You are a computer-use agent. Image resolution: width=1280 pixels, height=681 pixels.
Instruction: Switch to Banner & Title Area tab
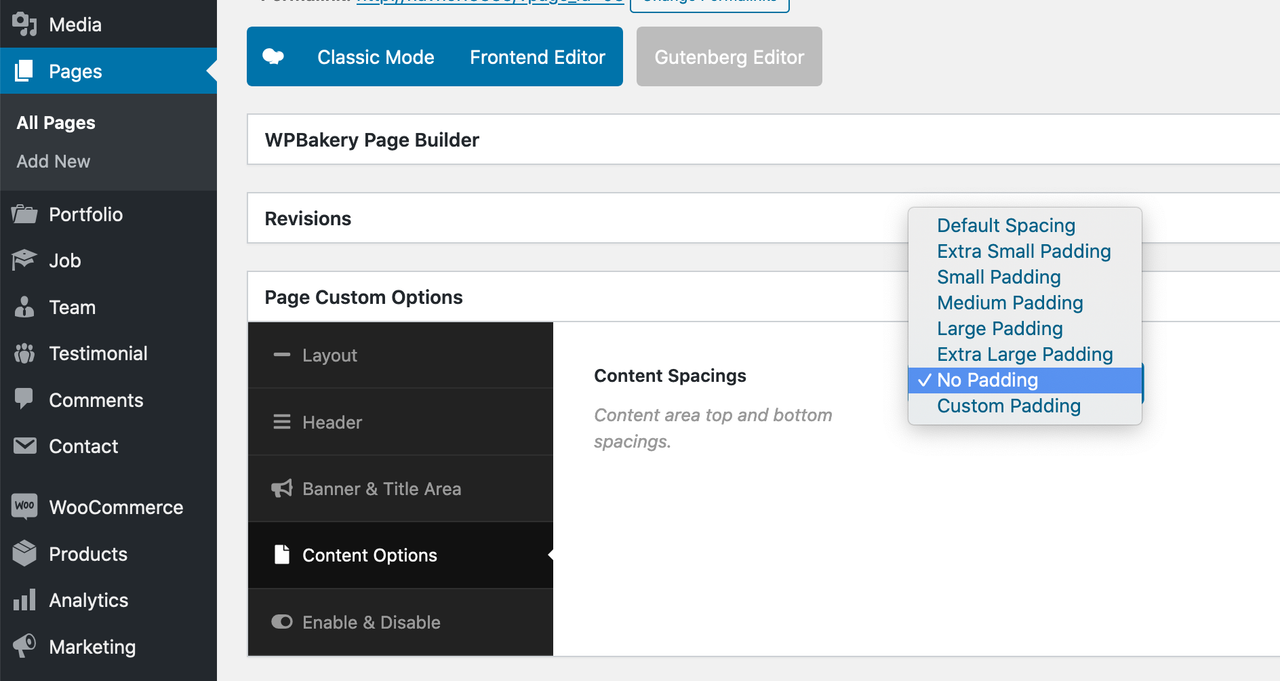tap(400, 489)
